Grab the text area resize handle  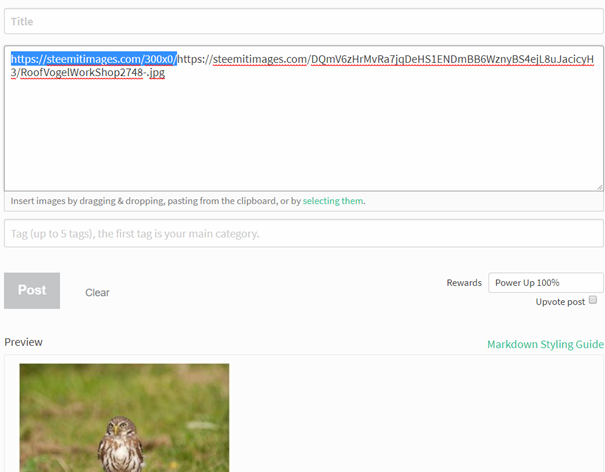pyautogui.click(x=600, y=187)
